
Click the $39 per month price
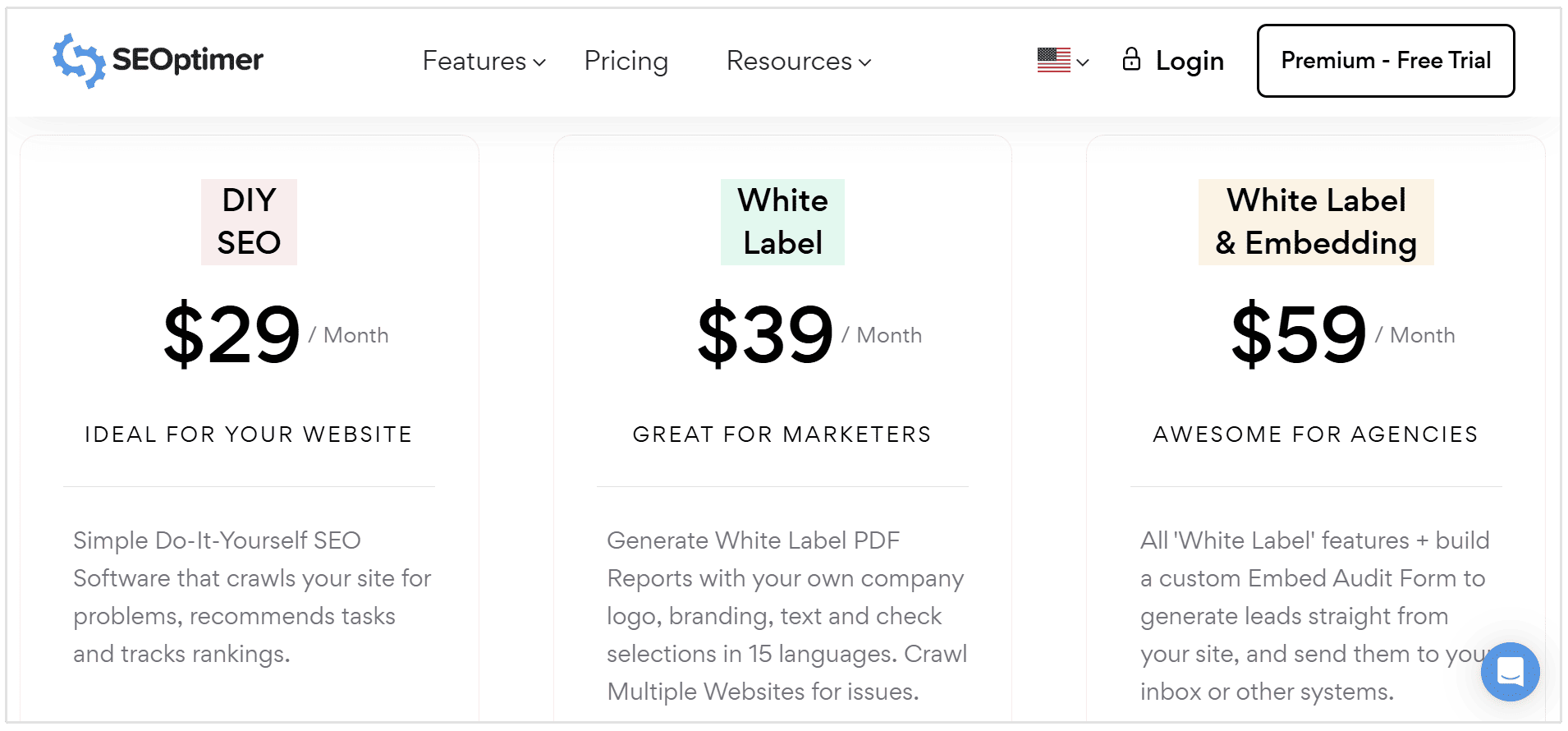(x=764, y=333)
